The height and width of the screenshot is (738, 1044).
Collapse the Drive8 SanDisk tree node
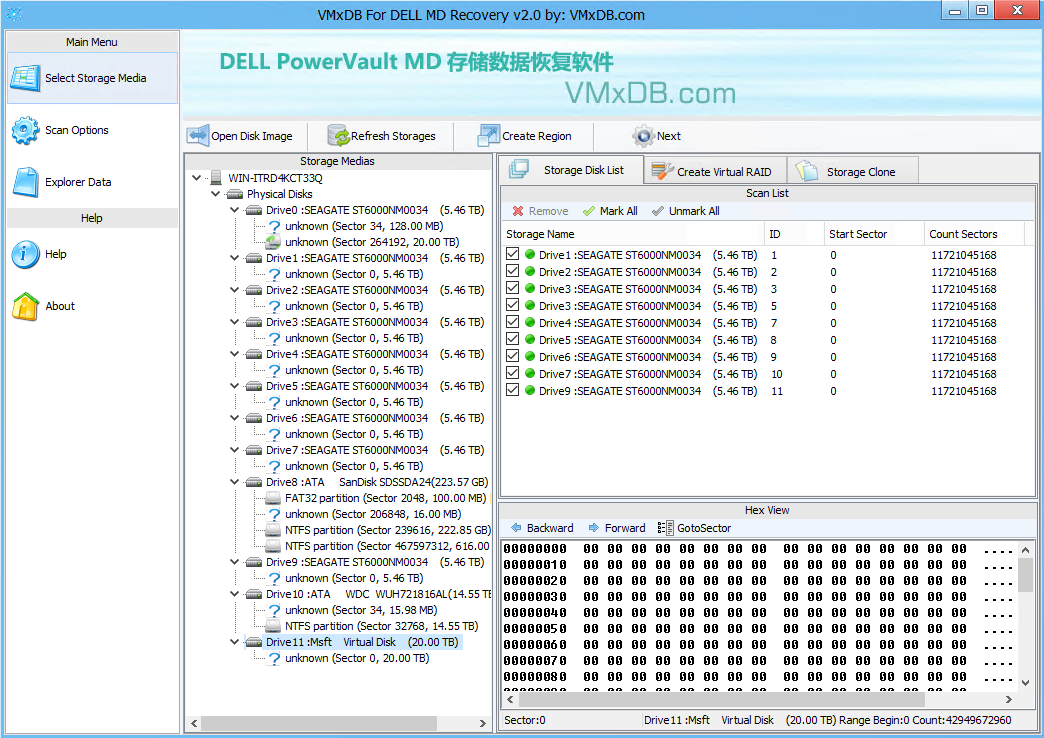pos(234,482)
